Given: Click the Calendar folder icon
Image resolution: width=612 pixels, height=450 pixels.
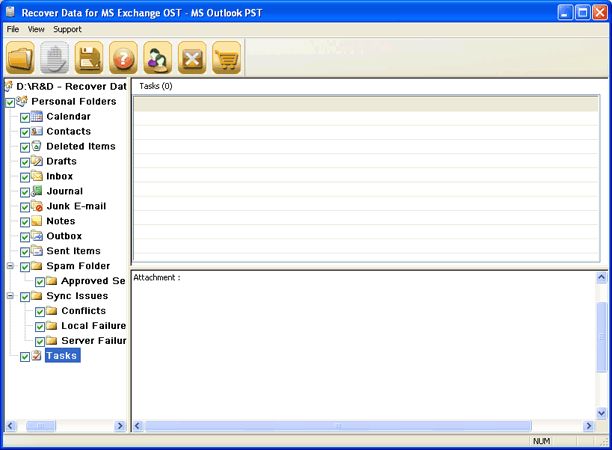Looking at the screenshot, I should (37, 116).
